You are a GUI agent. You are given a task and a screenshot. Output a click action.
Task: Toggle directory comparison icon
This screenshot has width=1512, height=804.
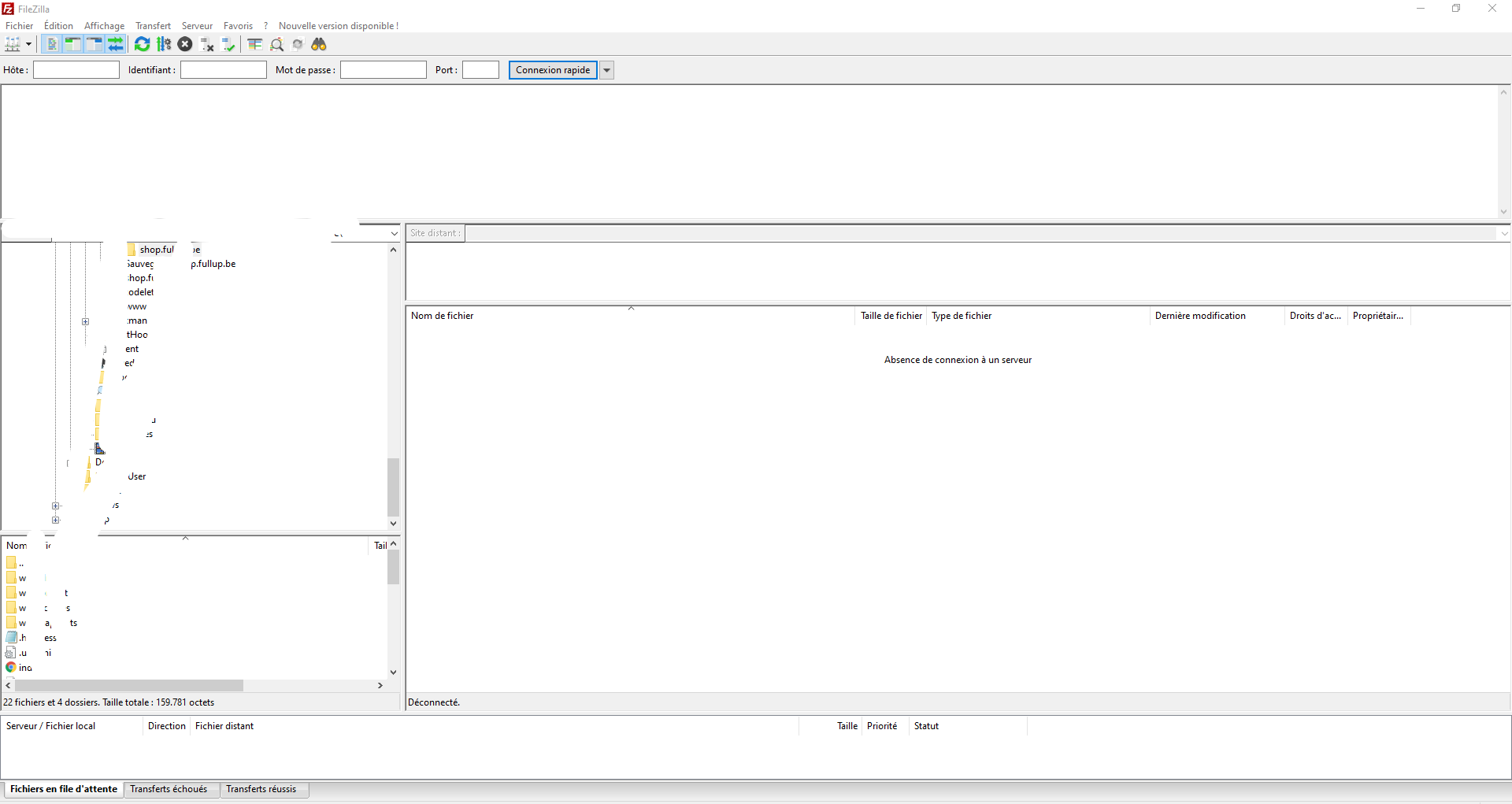(277, 44)
